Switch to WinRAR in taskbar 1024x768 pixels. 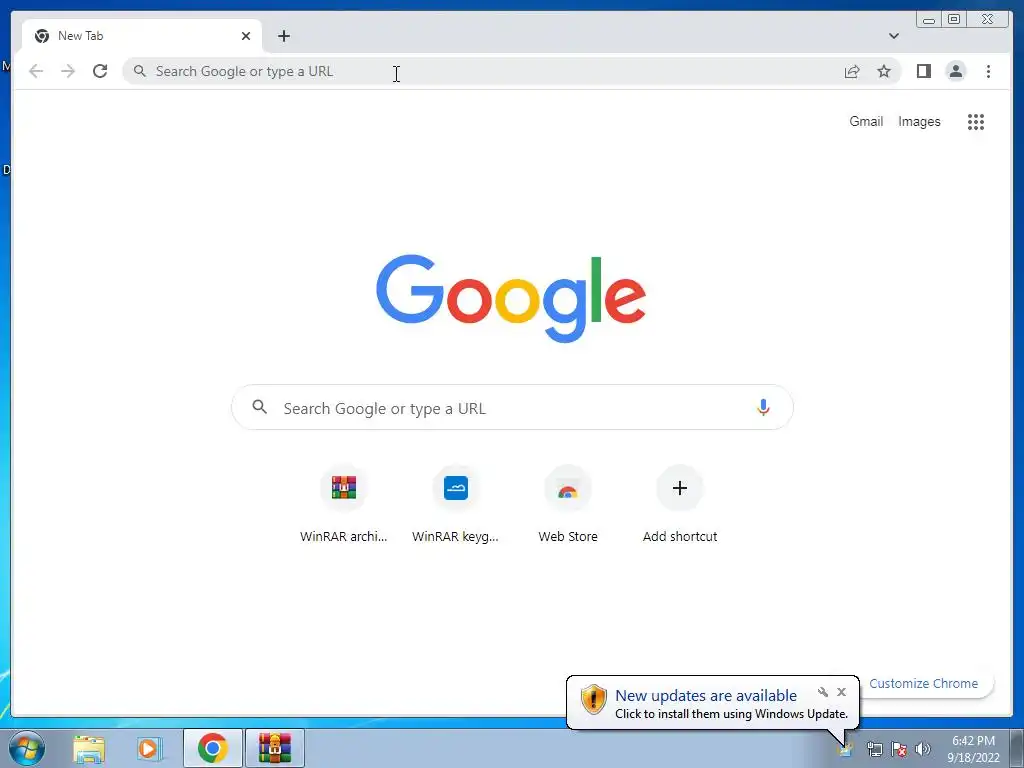[274, 748]
